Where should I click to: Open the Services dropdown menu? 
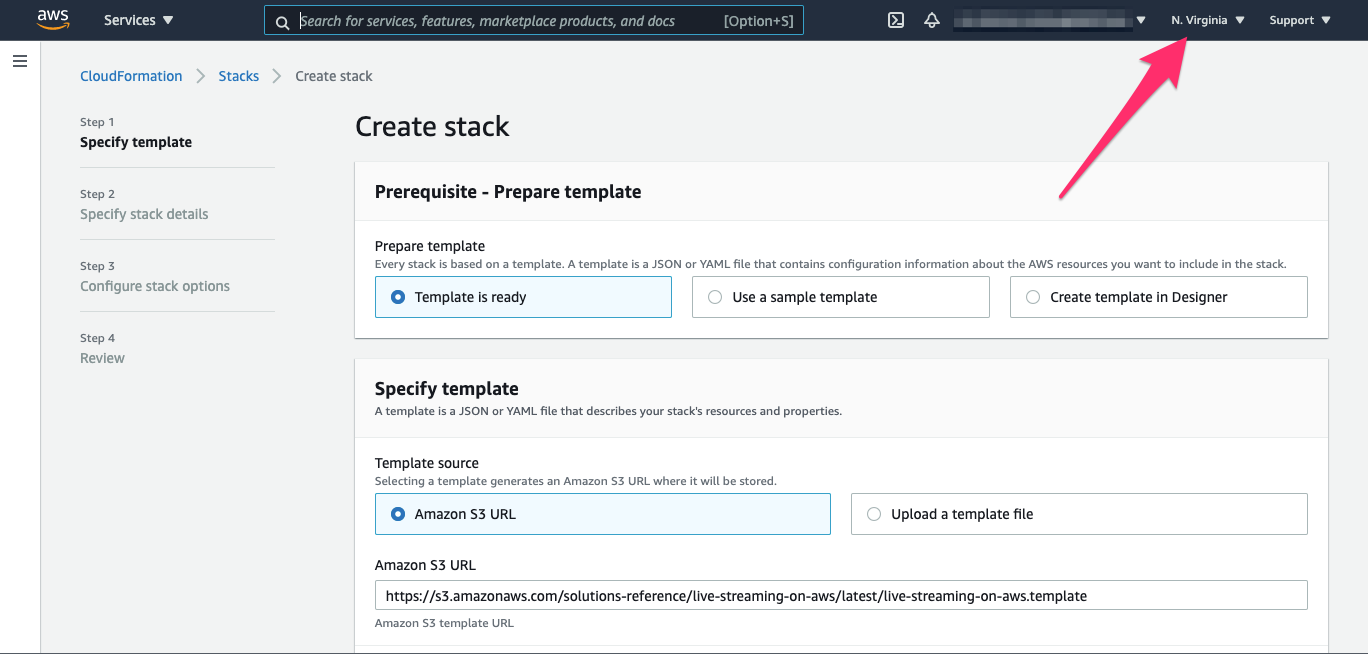(139, 20)
